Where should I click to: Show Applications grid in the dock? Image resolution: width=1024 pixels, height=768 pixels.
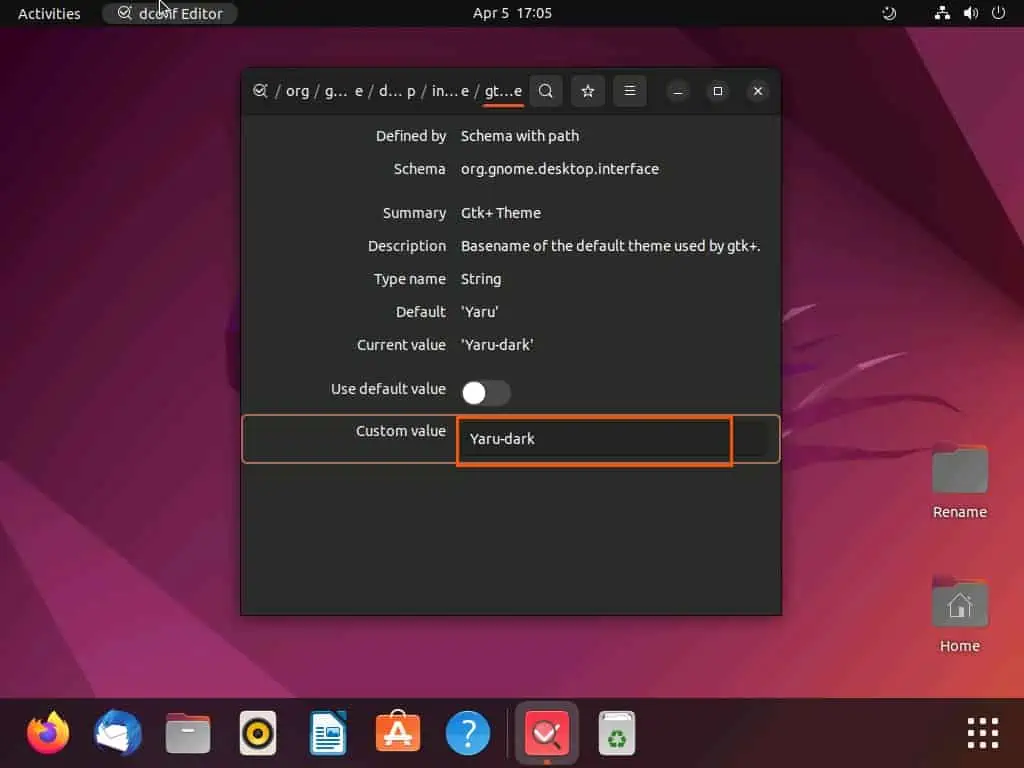(982, 733)
